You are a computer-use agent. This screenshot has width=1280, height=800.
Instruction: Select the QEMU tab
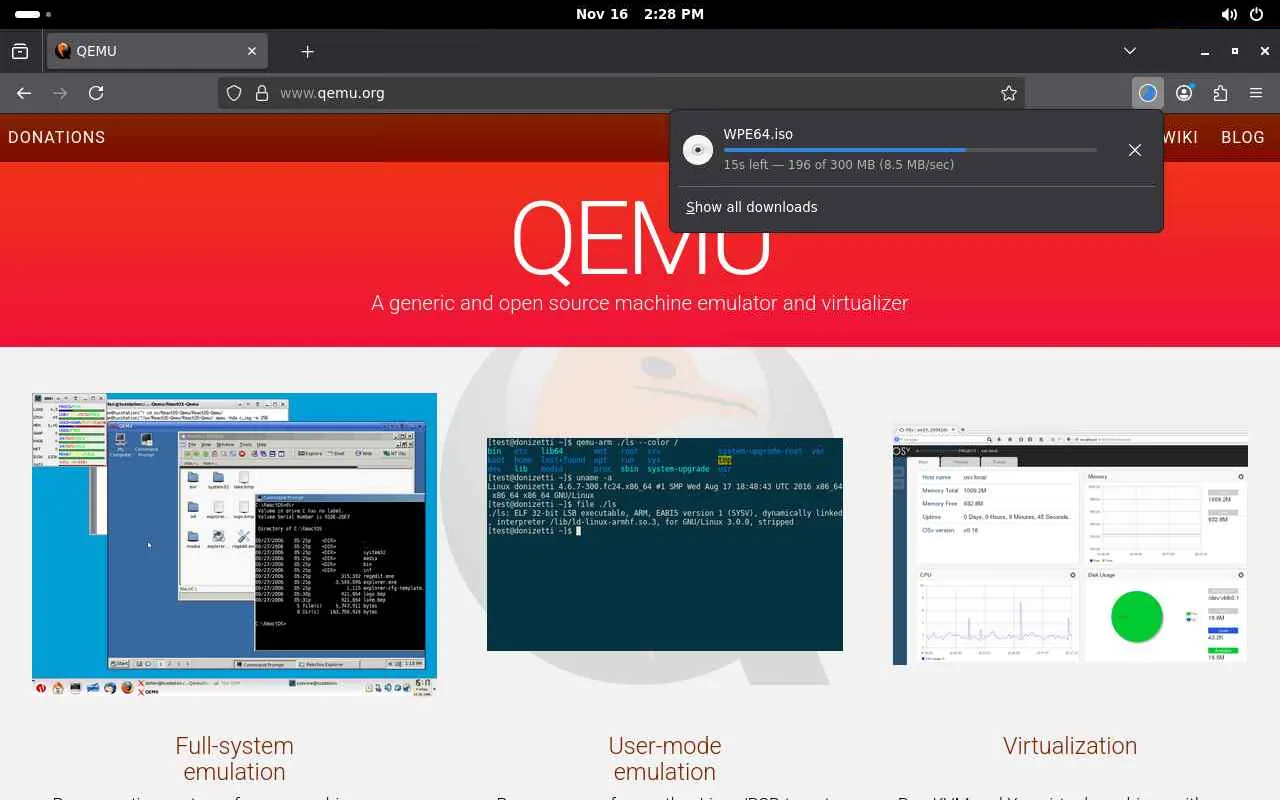[157, 51]
